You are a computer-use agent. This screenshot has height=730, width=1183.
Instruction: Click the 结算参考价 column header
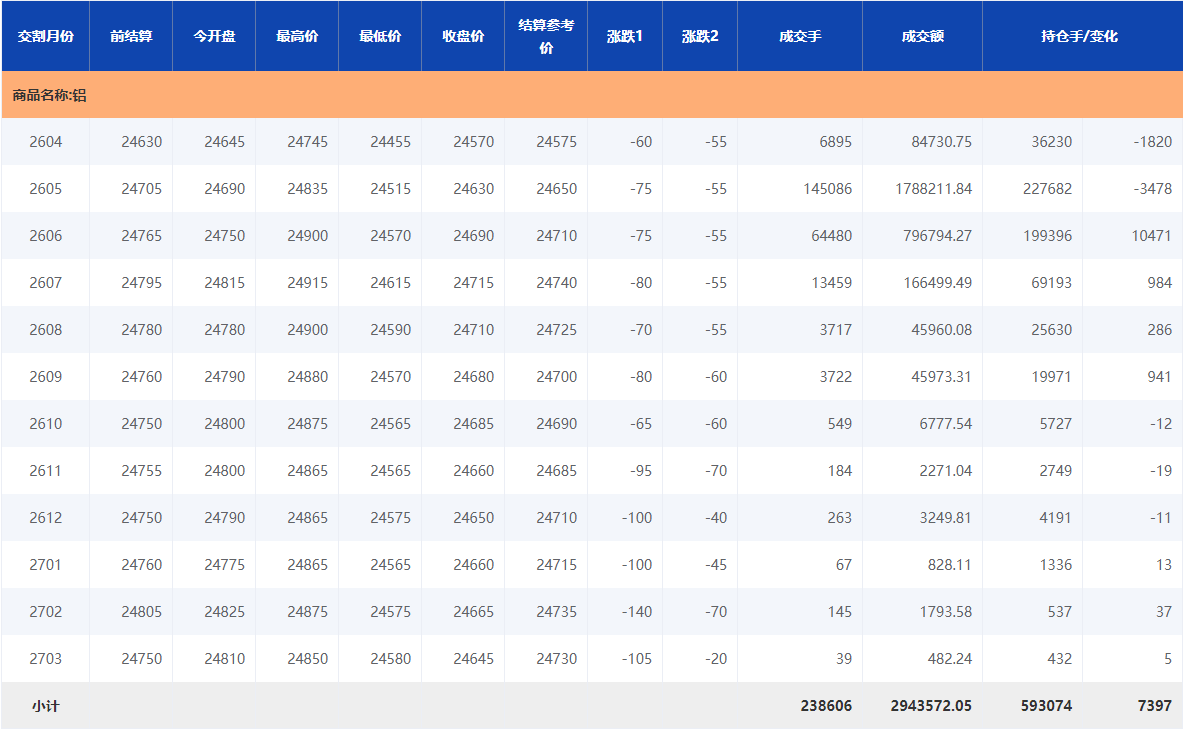tap(546, 36)
